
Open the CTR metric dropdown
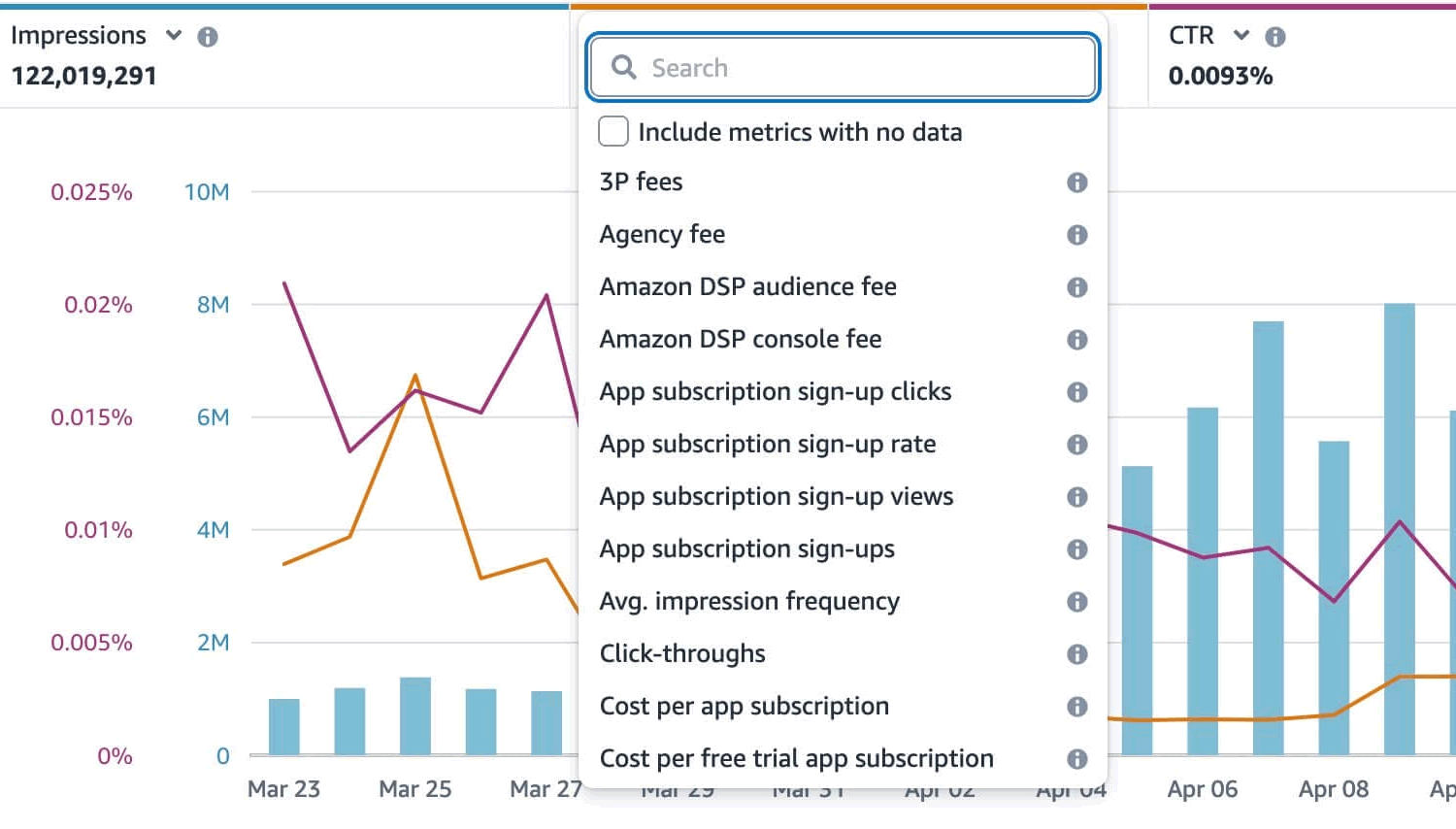[1241, 36]
